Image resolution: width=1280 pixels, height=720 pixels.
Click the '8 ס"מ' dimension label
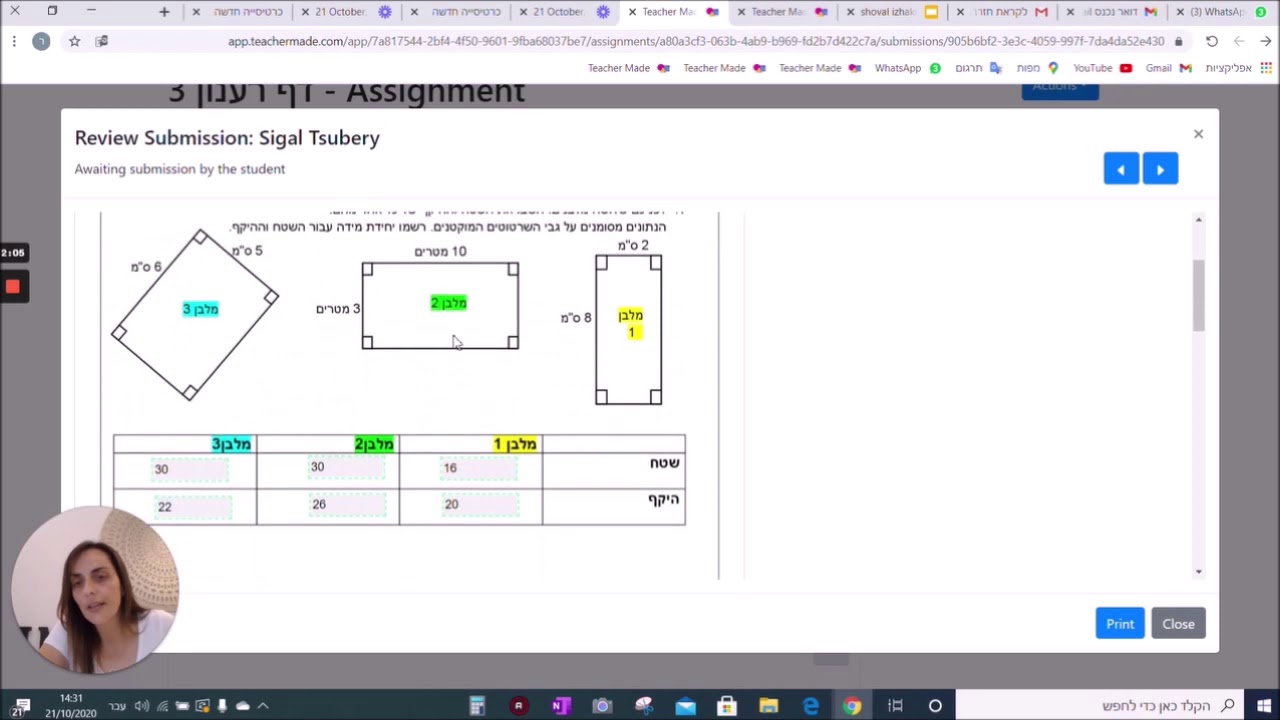576,317
